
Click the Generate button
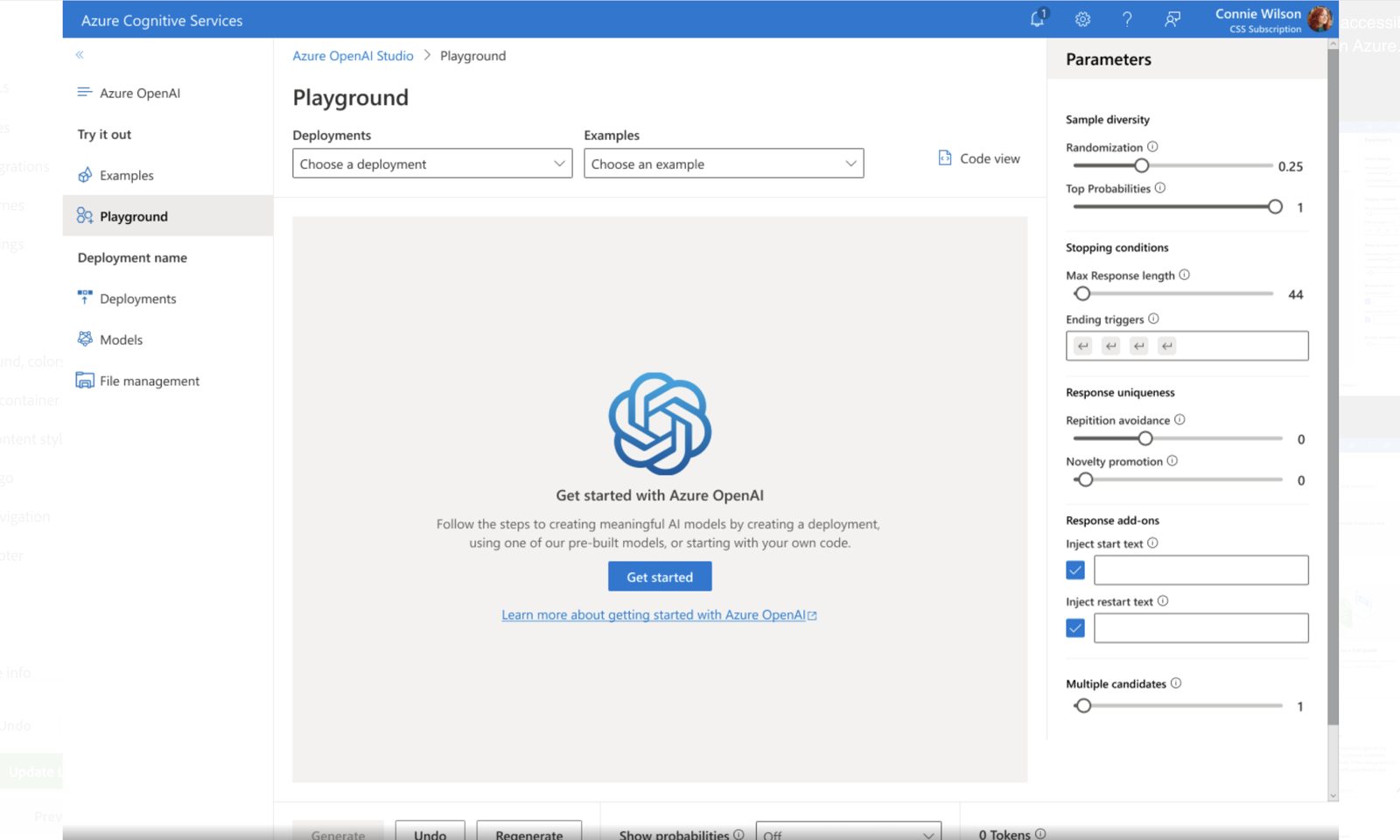click(x=338, y=831)
